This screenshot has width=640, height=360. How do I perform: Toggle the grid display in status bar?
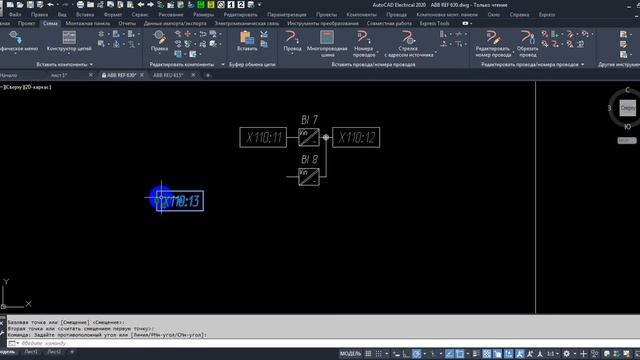[368, 354]
